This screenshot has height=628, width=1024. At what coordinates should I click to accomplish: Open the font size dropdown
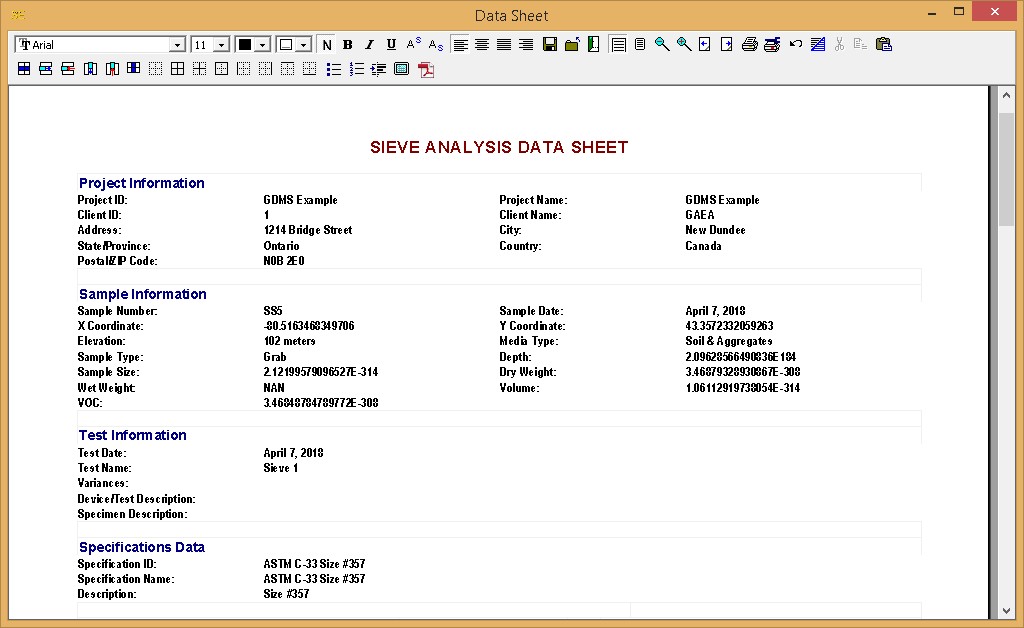click(221, 45)
